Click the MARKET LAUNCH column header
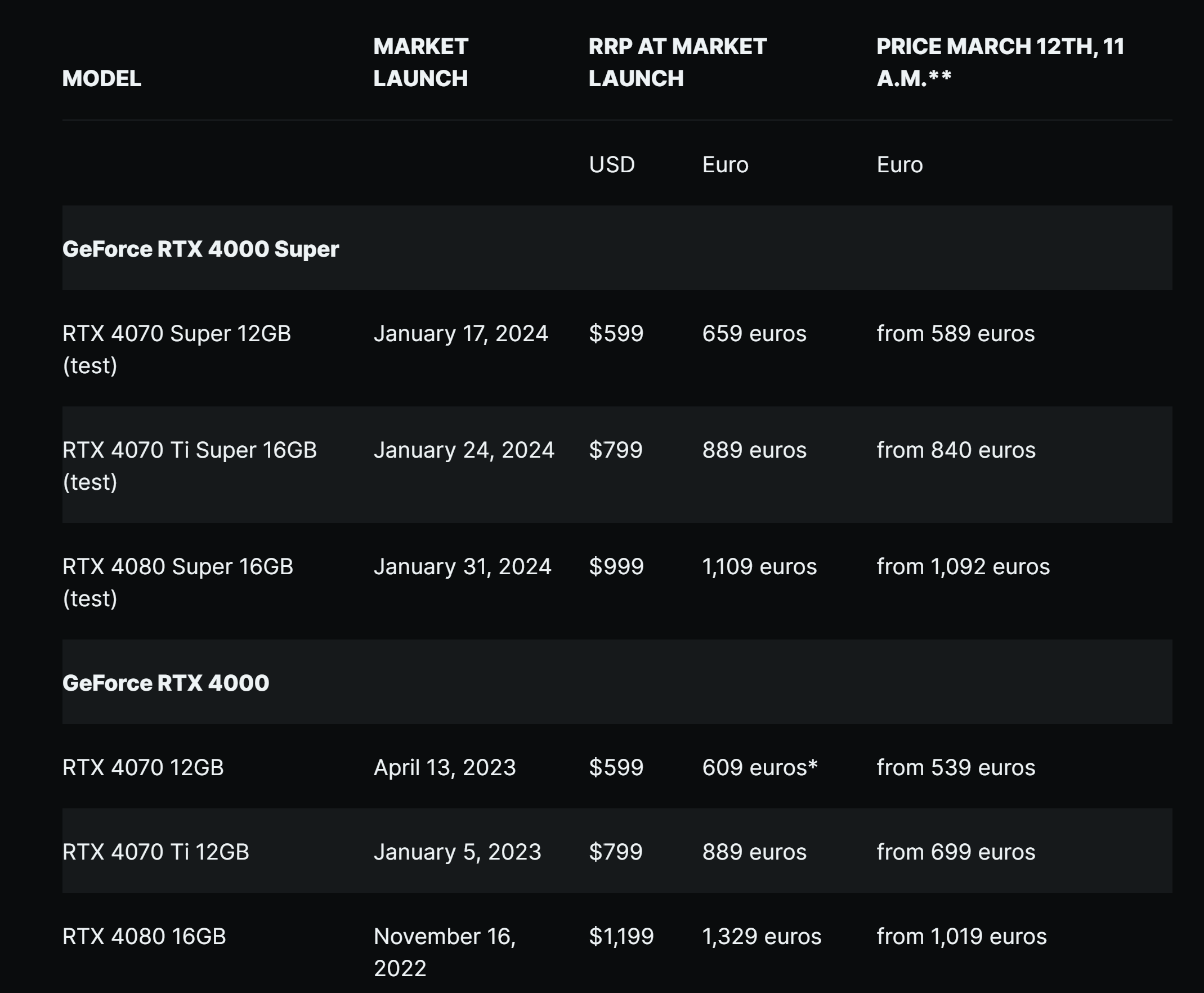This screenshot has width=1204, height=993. [x=420, y=62]
